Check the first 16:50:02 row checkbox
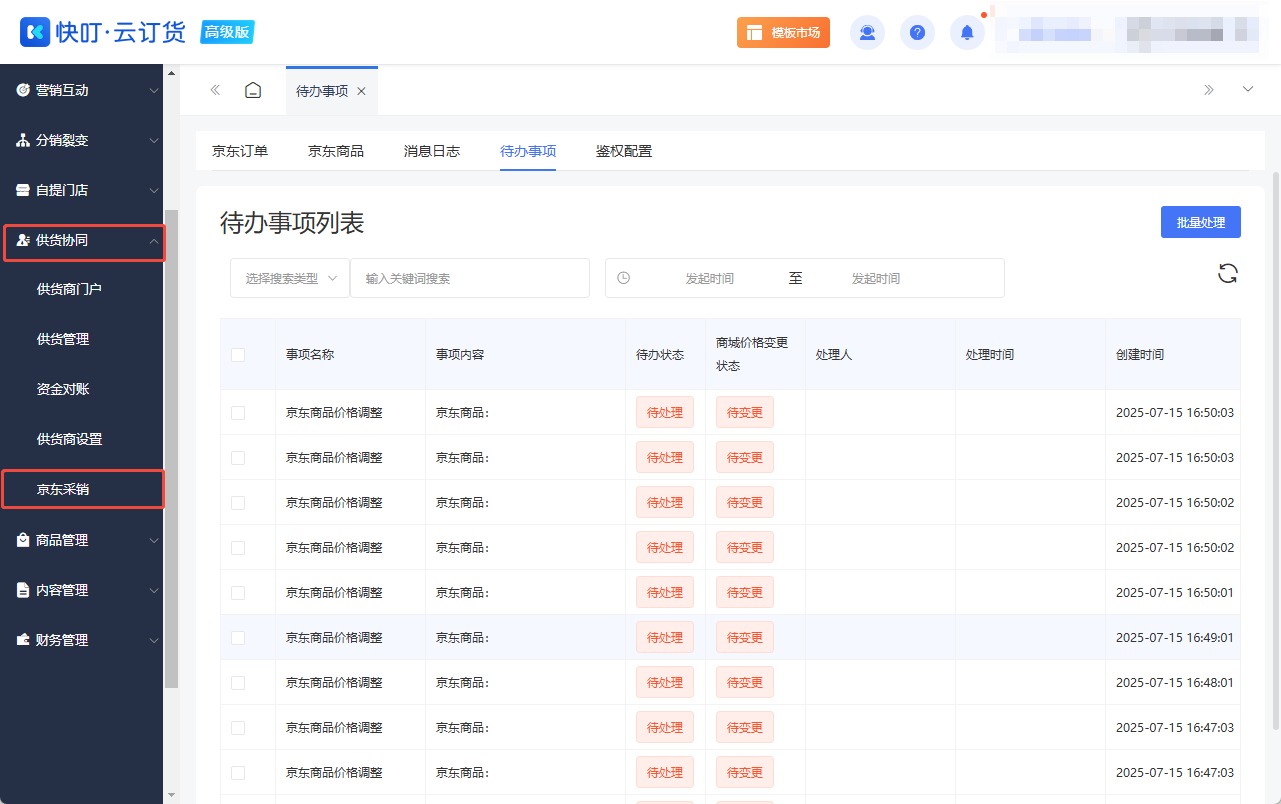 pyautogui.click(x=238, y=502)
